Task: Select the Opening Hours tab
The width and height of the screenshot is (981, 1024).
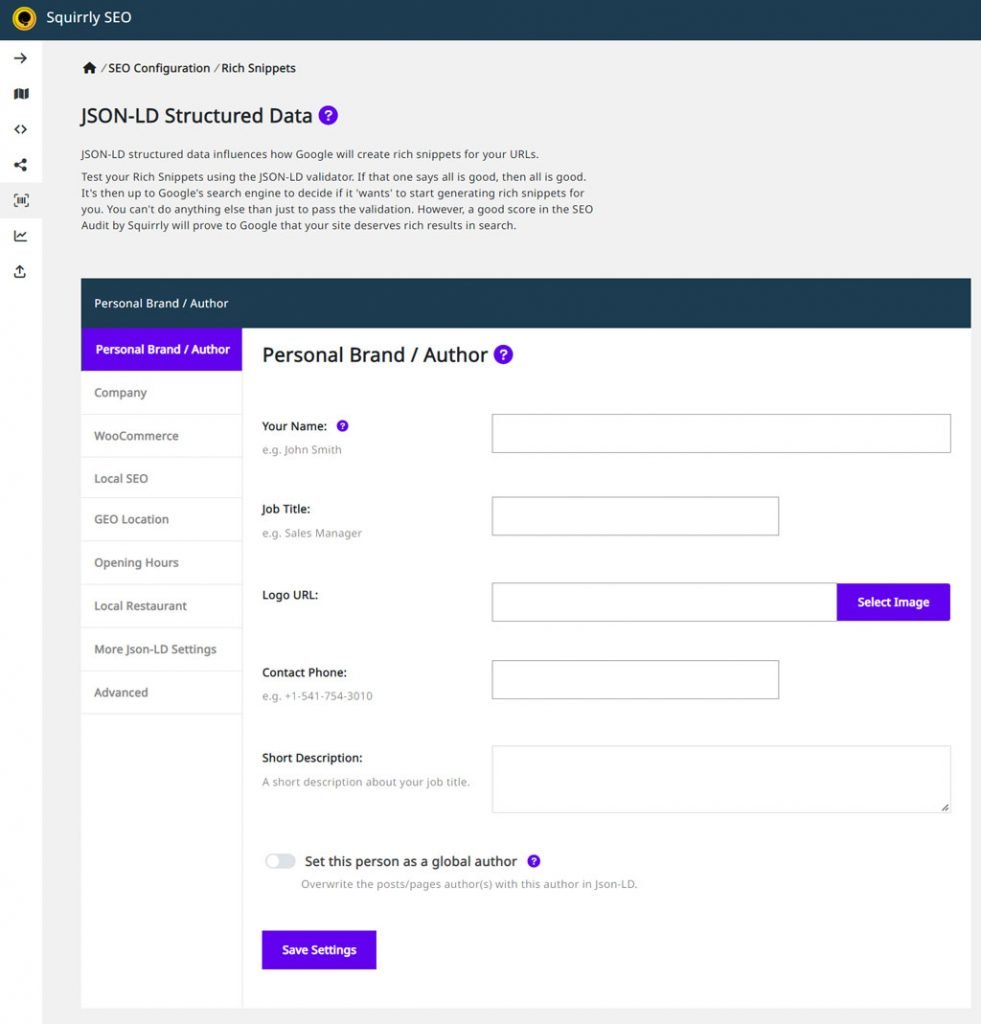Action: 161,562
